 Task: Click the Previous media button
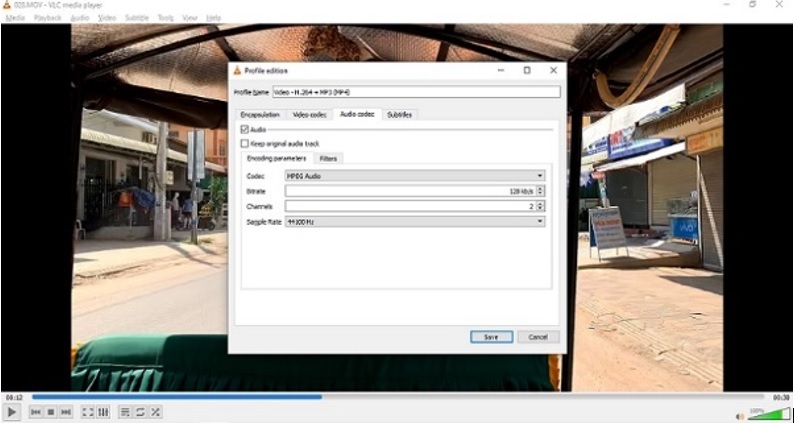(36, 412)
